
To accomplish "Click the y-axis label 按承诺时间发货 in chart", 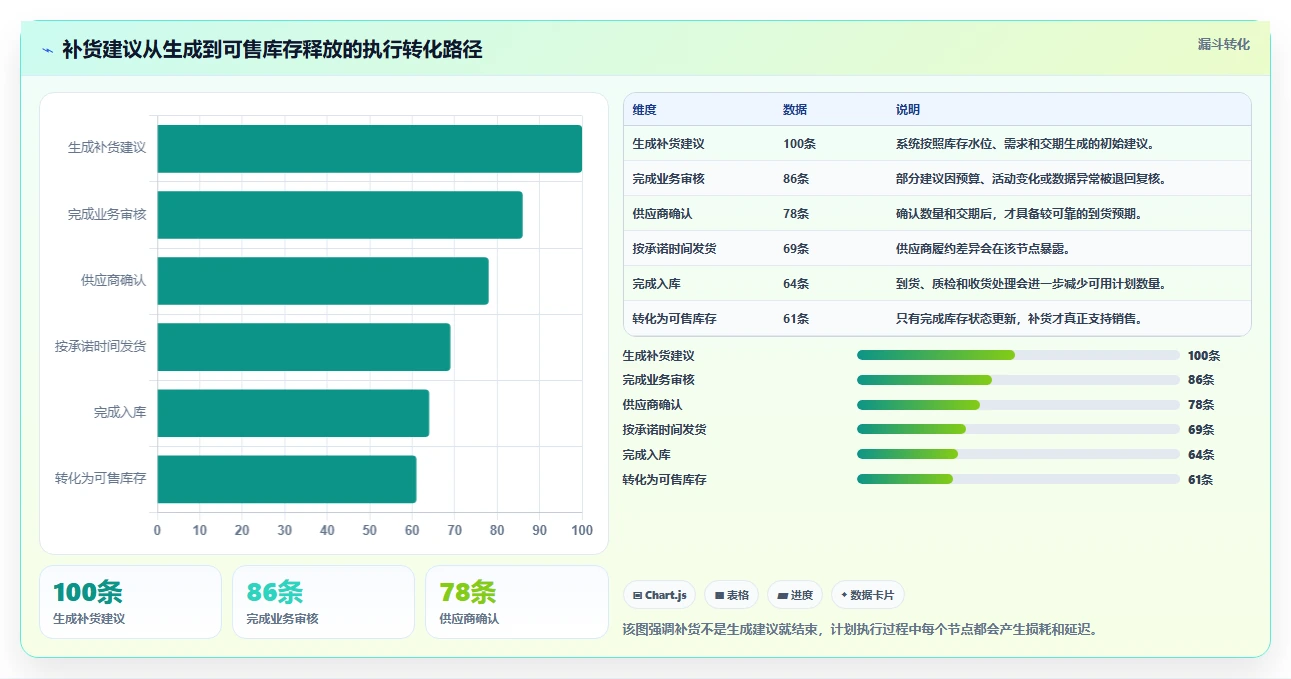I will pyautogui.click(x=100, y=347).
